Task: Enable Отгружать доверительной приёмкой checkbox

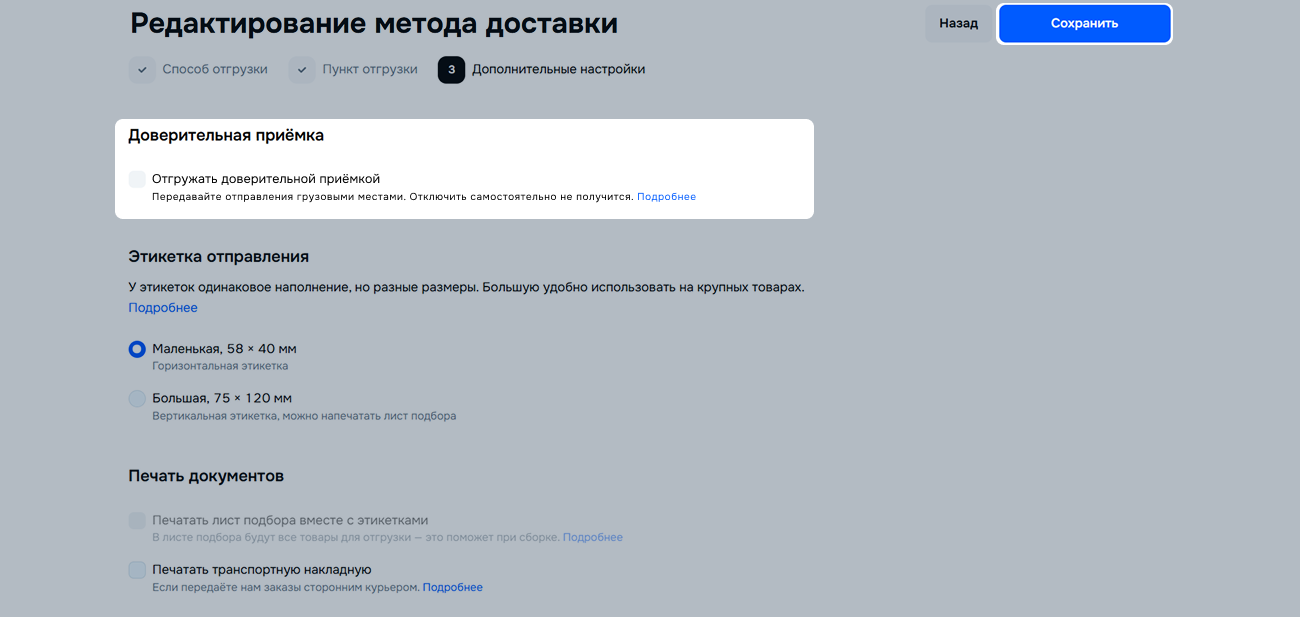Action: (137, 179)
